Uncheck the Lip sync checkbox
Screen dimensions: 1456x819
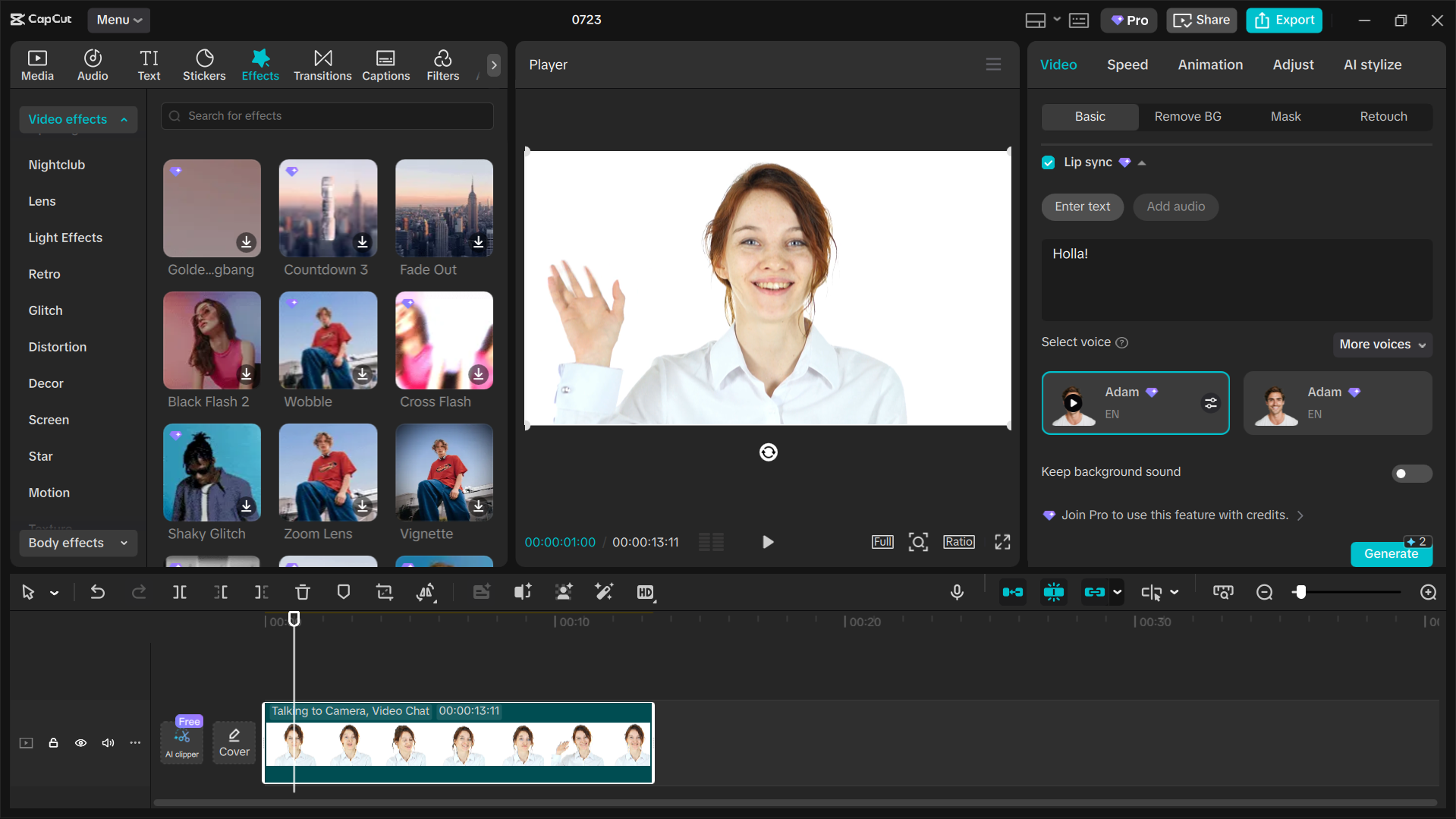(x=1048, y=162)
